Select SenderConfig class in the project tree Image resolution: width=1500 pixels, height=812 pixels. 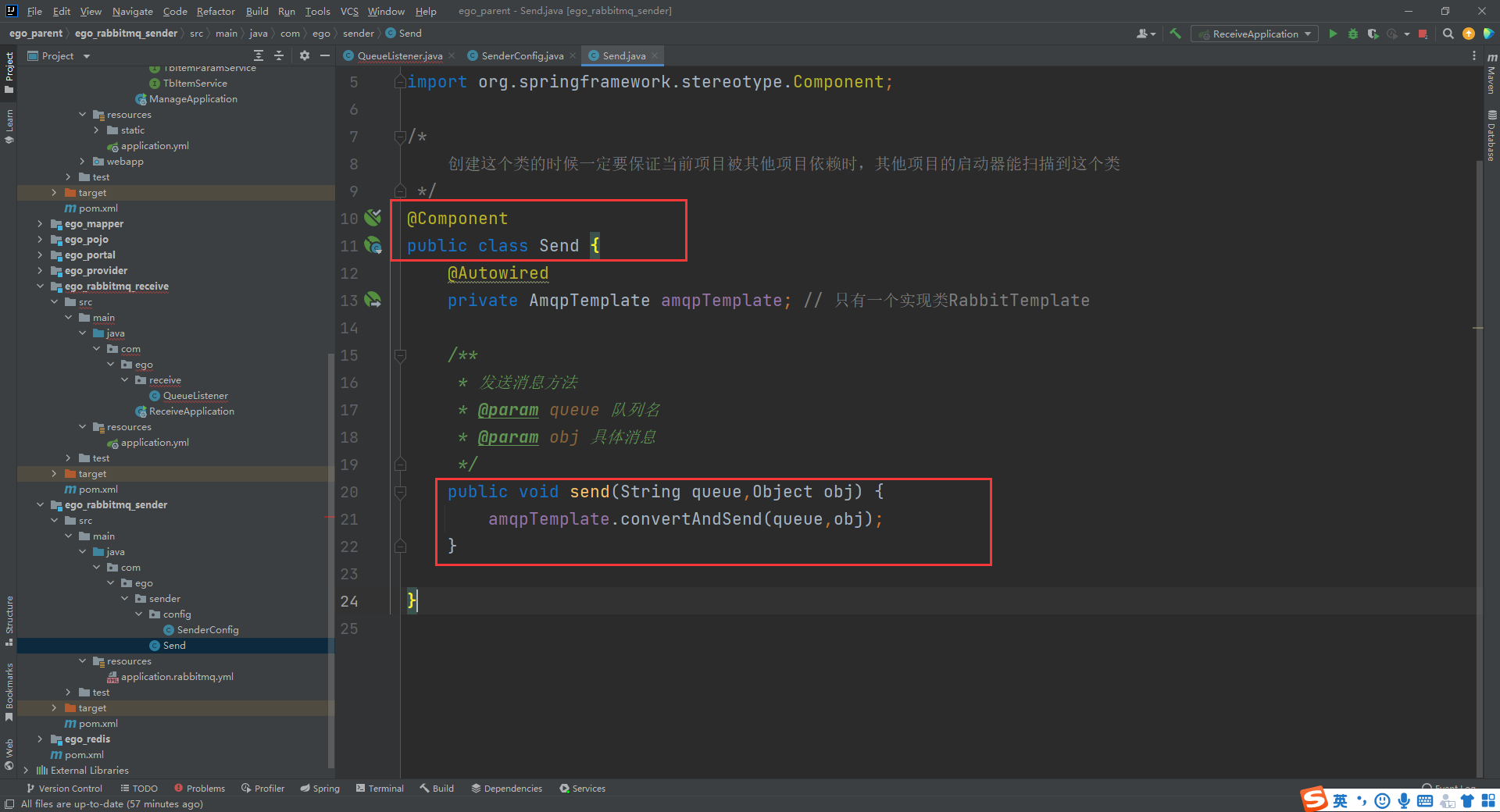(x=208, y=630)
